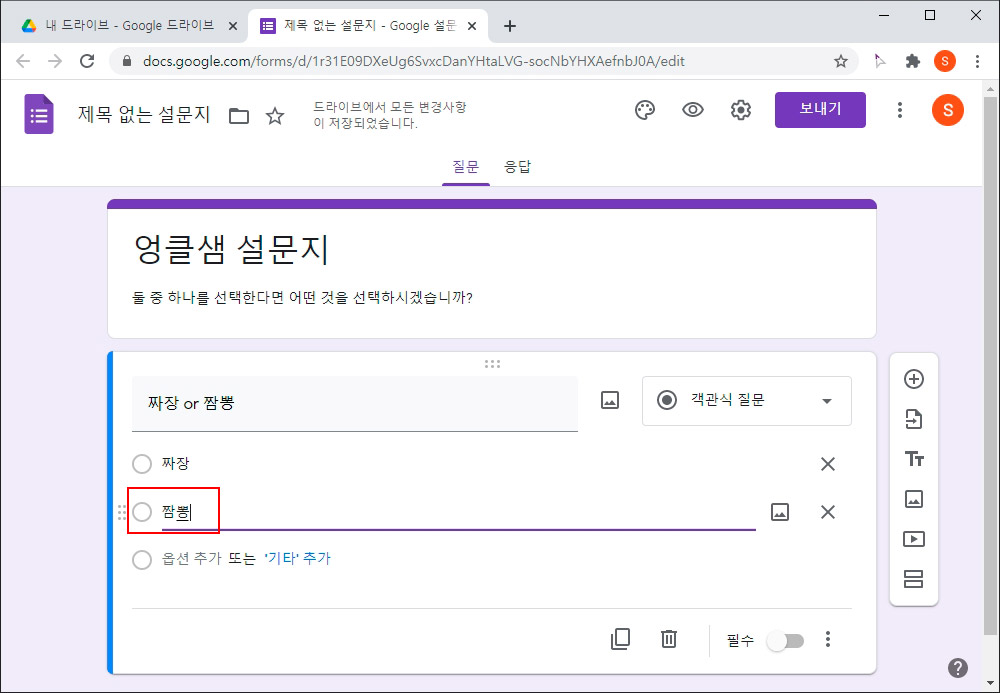
Task: Open the theme color palette customizer
Action: [644, 110]
